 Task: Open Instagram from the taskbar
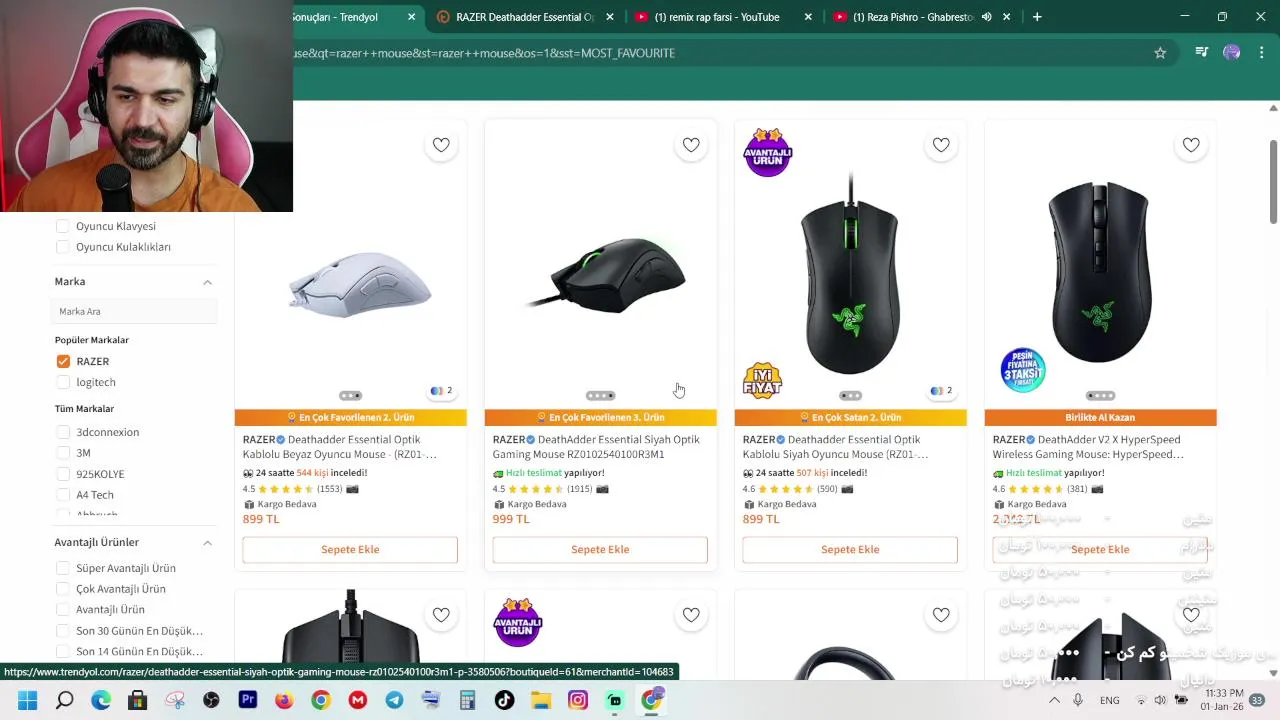coord(578,700)
